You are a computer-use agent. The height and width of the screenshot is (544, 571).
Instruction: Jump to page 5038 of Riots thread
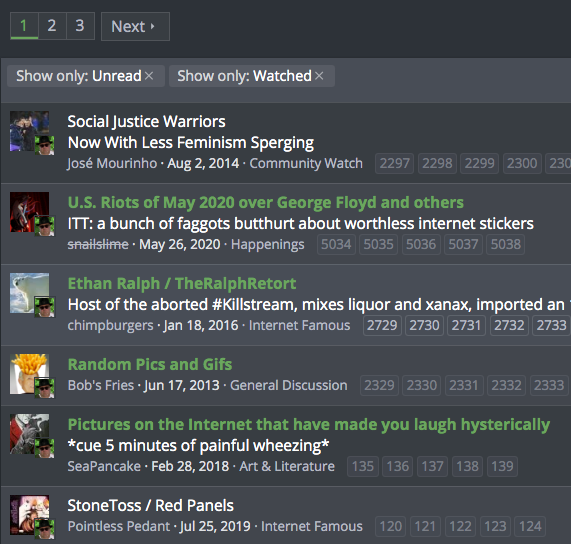[505, 244]
